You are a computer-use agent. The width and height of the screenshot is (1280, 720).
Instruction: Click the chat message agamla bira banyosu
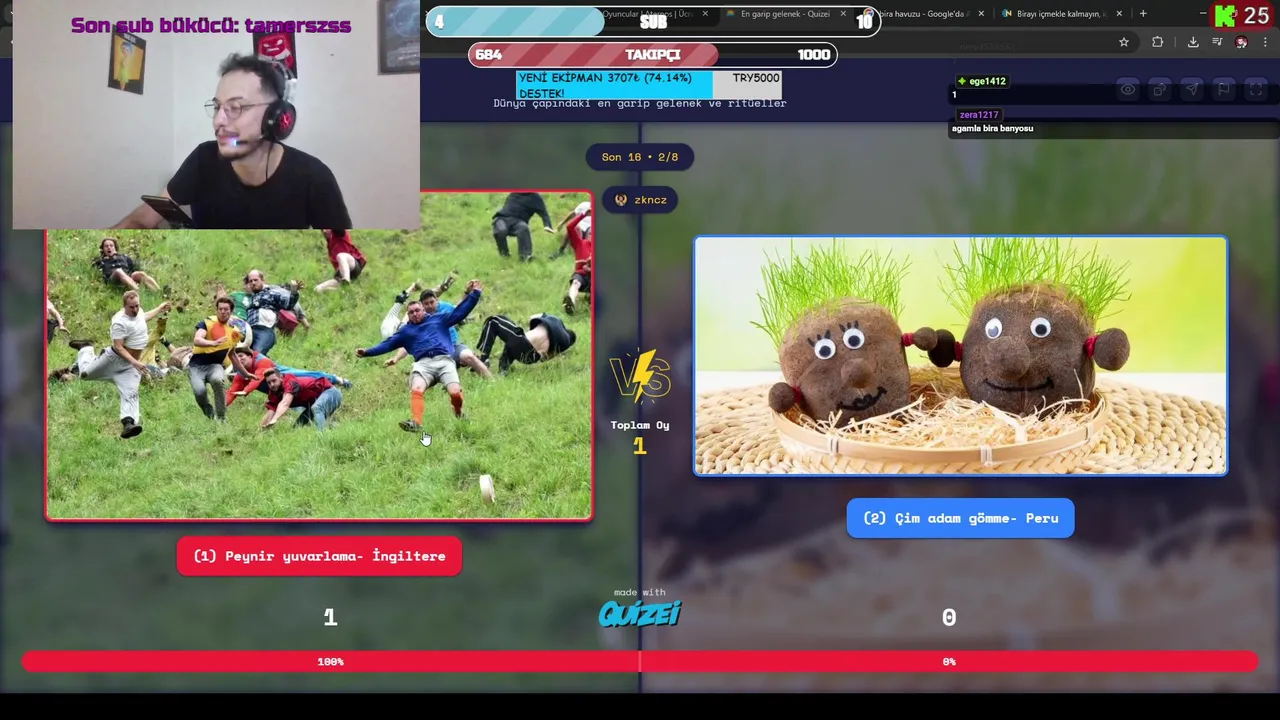click(992, 128)
